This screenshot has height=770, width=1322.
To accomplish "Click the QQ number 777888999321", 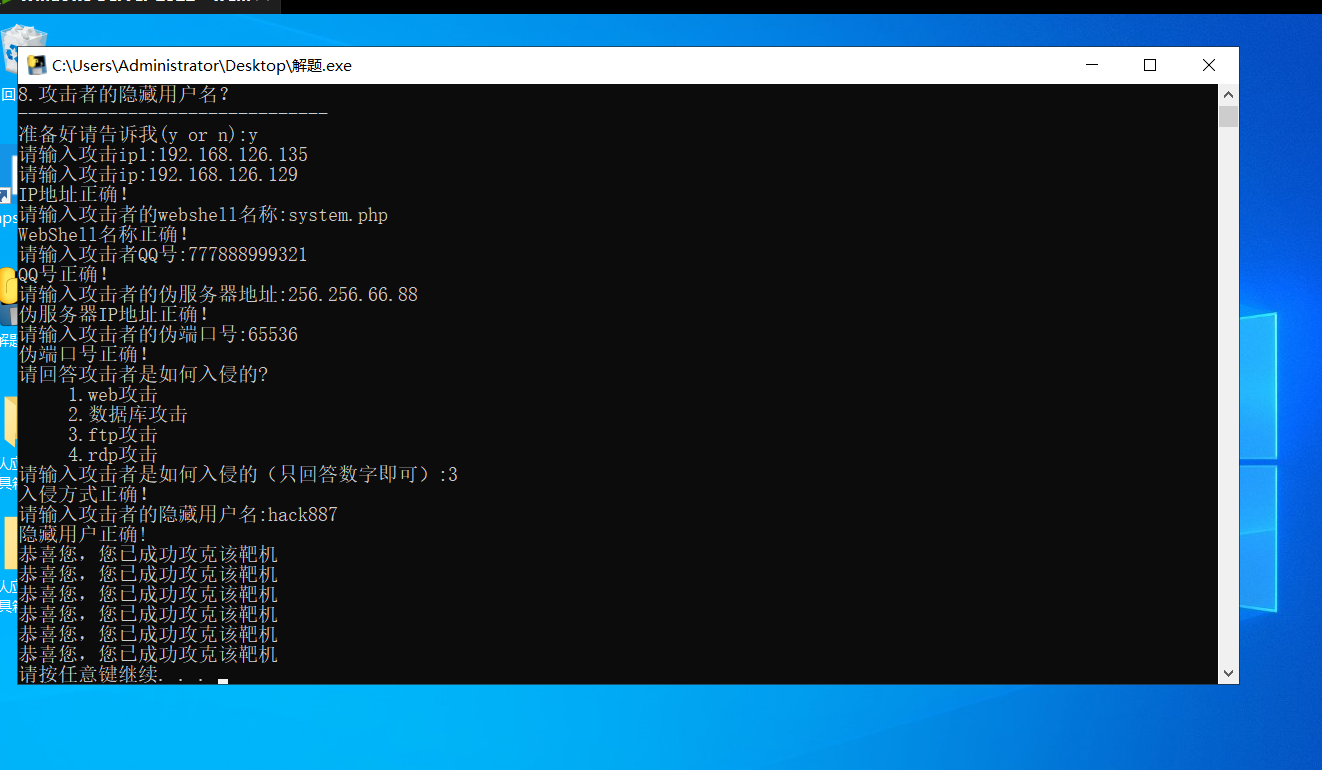I will [248, 255].
